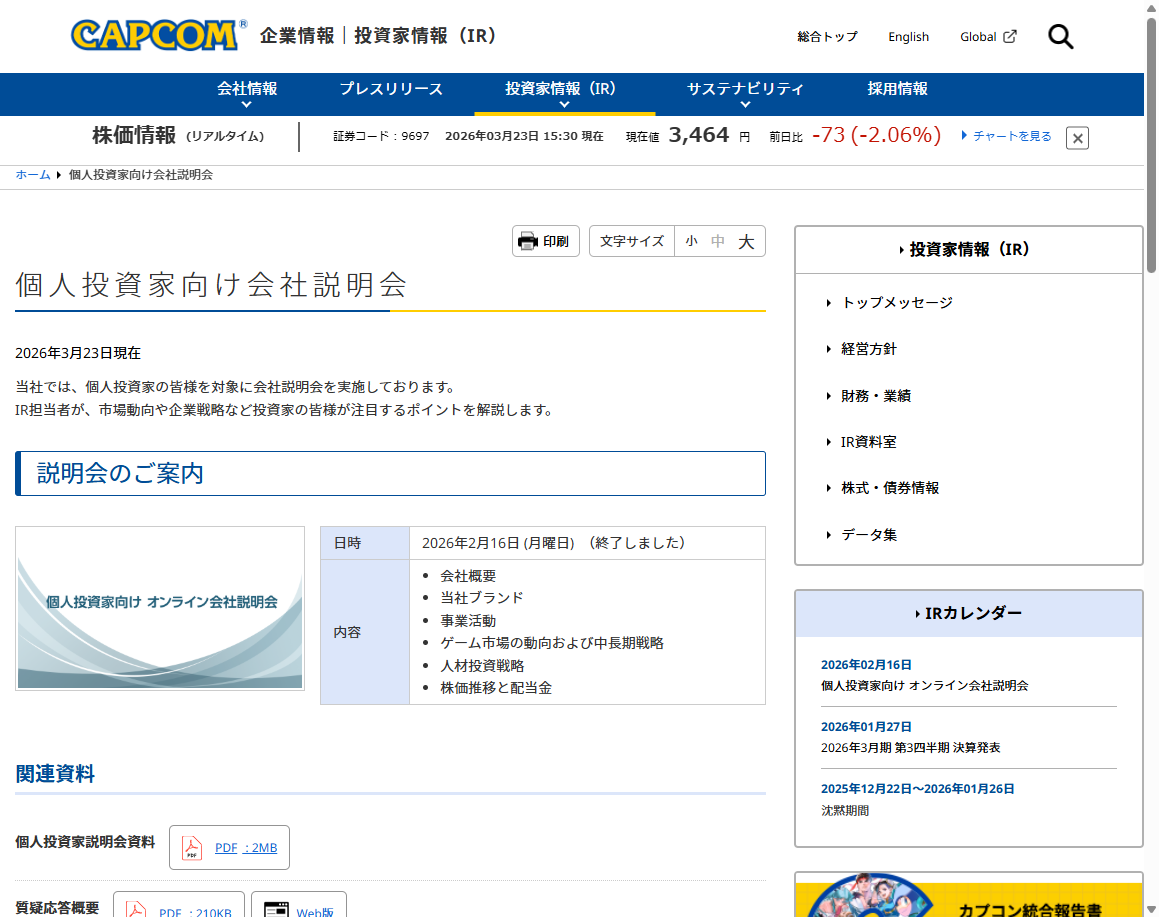Open the PDF icon for 個人投資家説明会資料
The image size is (1159, 917).
[x=189, y=847]
